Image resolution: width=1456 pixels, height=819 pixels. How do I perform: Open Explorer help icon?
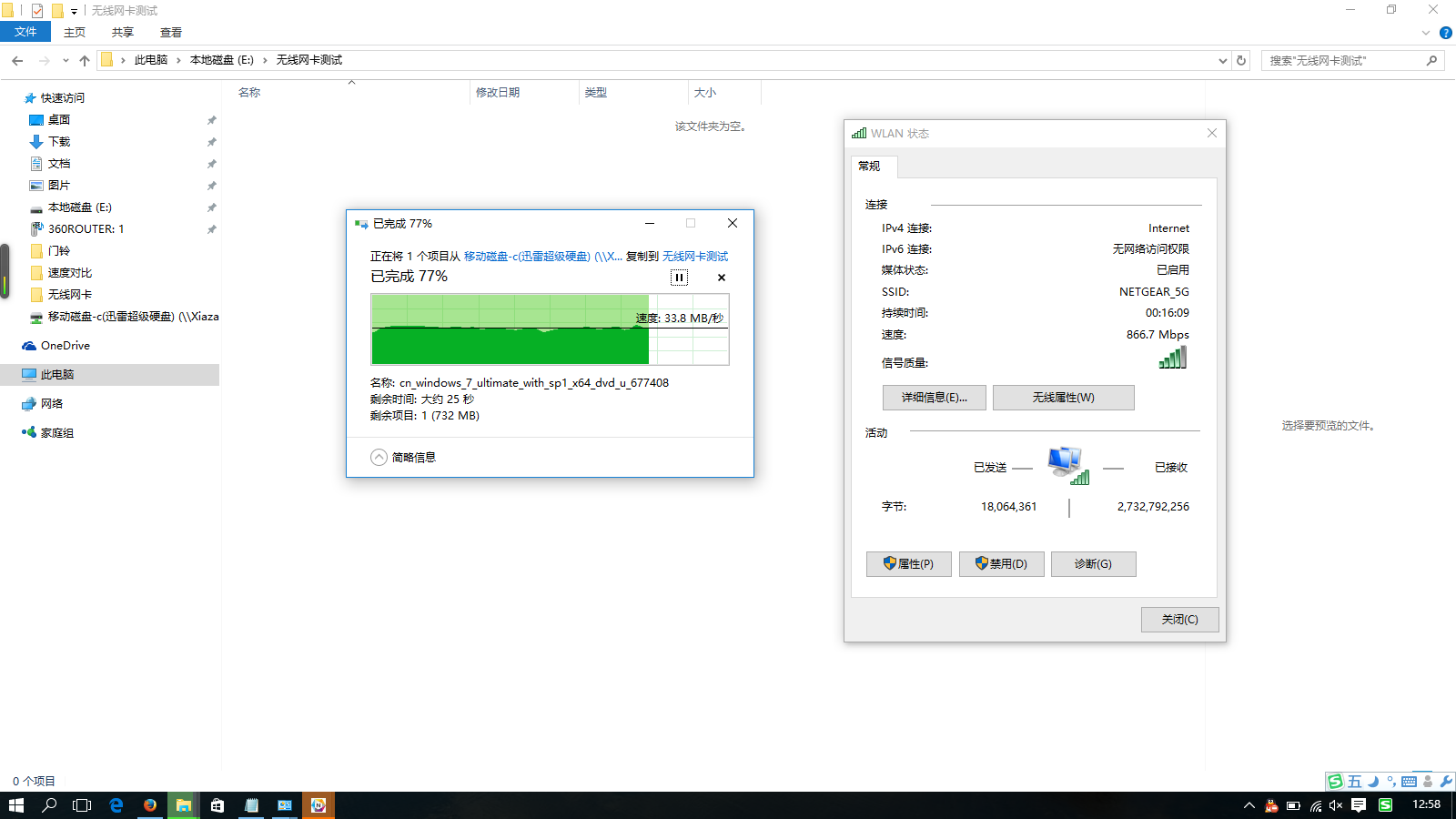[1445, 33]
